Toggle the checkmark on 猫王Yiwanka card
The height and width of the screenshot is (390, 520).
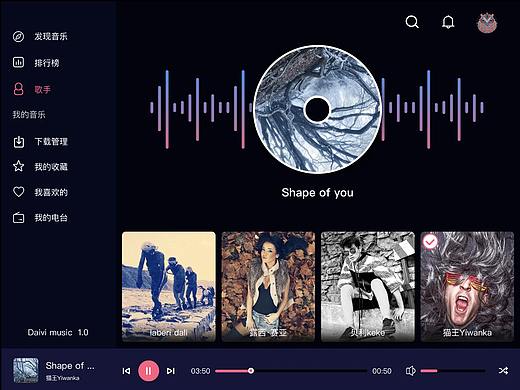coord(430,241)
